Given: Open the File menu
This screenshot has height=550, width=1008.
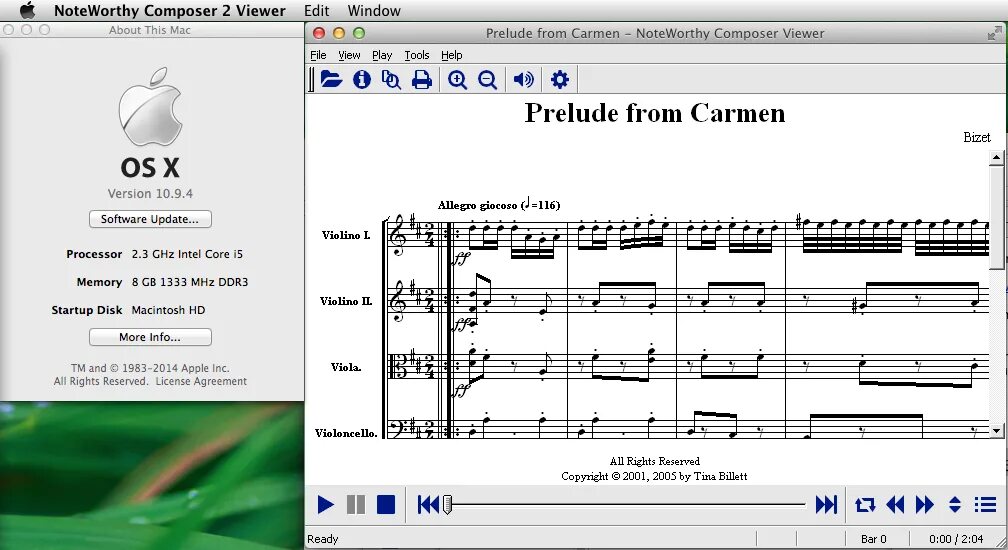Looking at the screenshot, I should [318, 55].
